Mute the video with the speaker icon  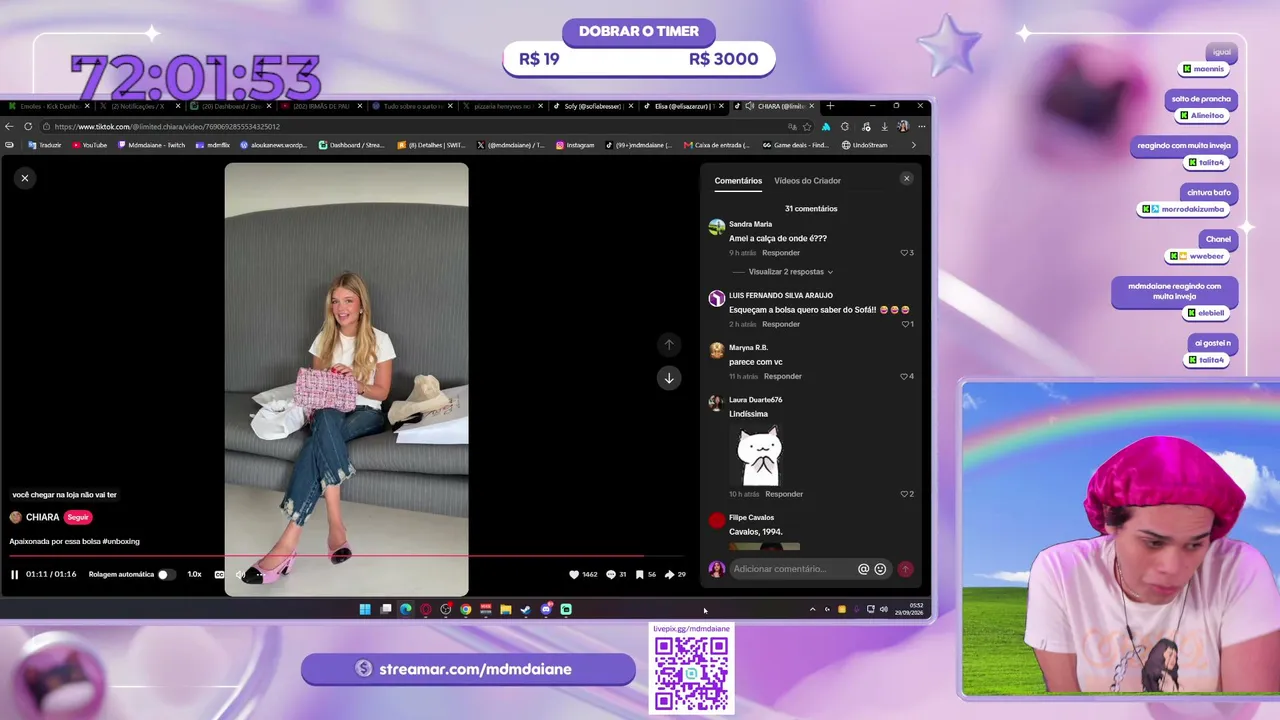click(x=240, y=574)
